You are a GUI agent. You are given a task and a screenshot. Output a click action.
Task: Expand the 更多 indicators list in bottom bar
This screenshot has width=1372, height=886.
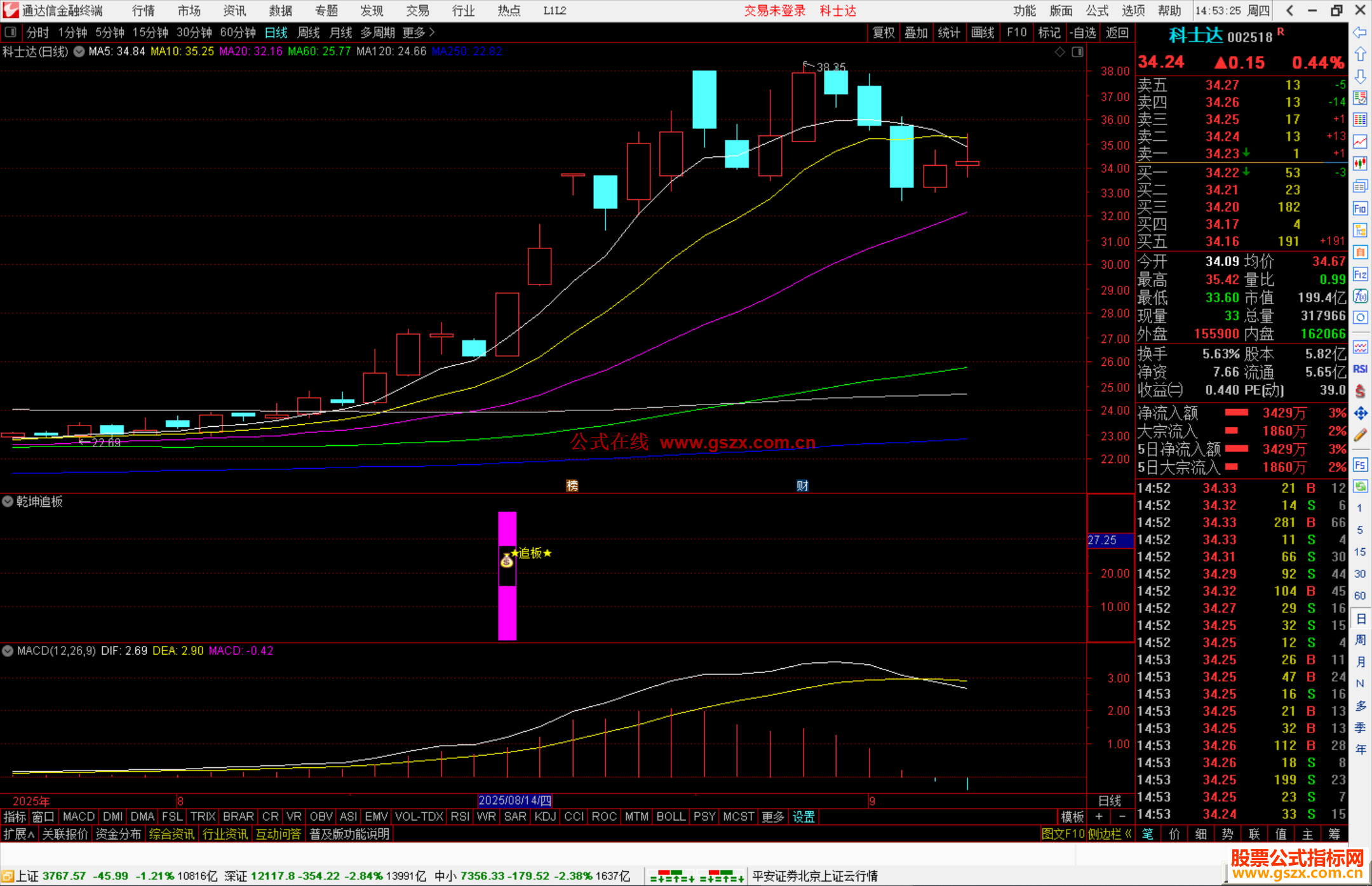[772, 817]
